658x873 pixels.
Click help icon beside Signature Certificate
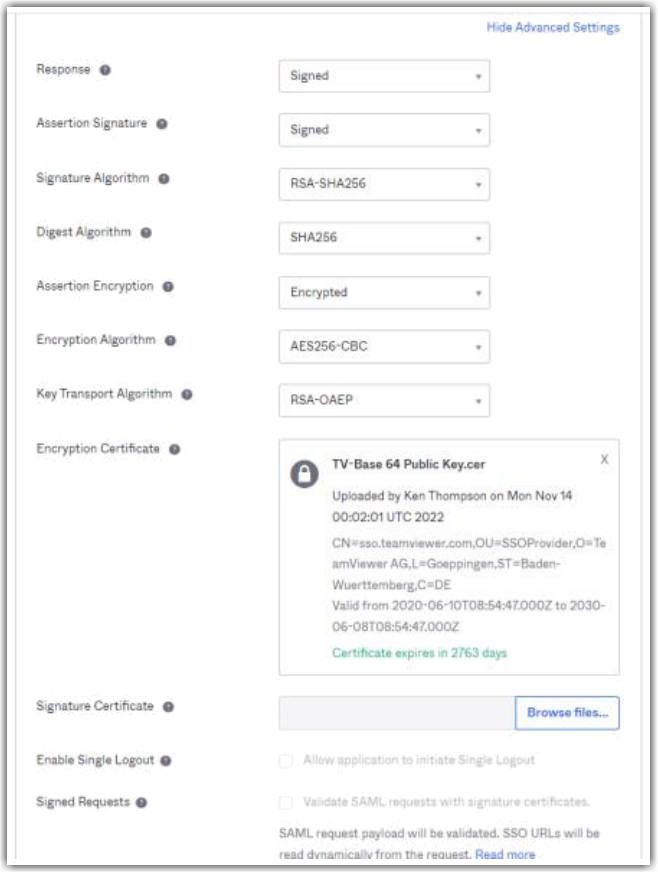168,707
